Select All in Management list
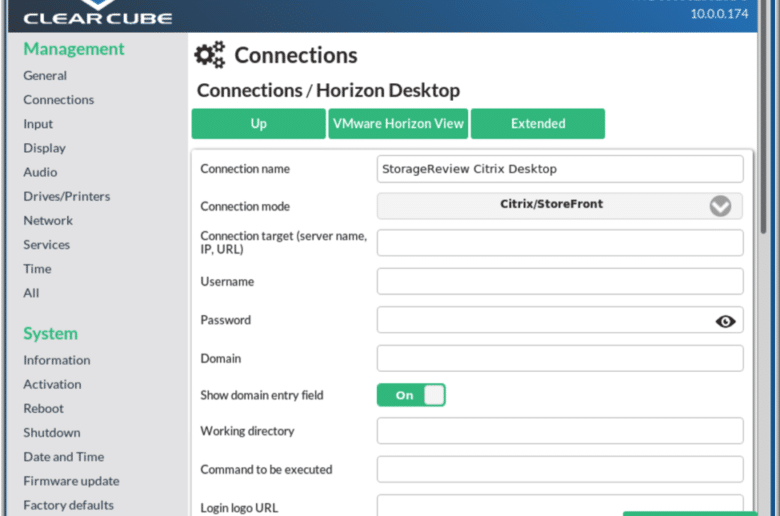 click(x=31, y=293)
